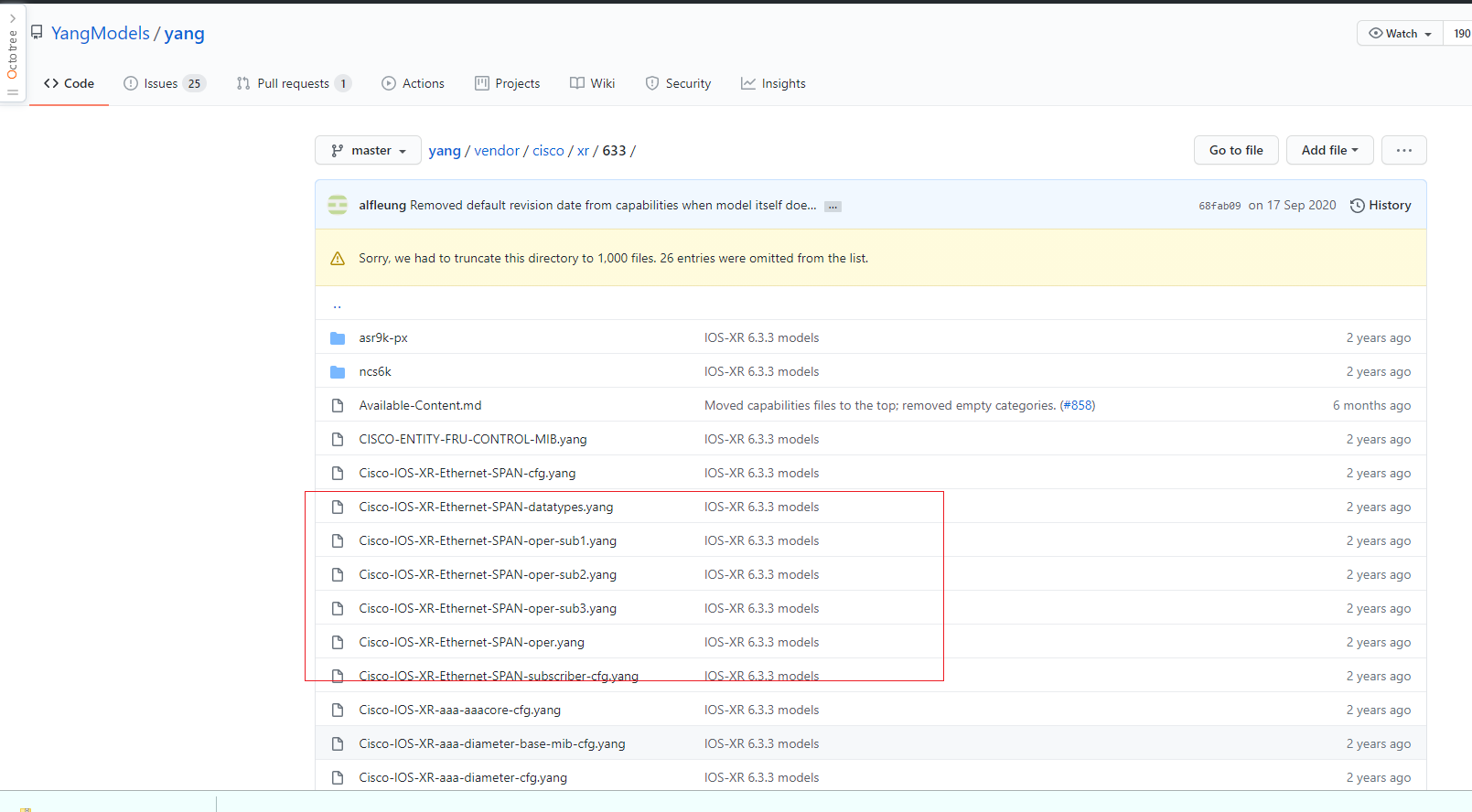Image resolution: width=1472 pixels, height=812 pixels.
Task: Open commit hash 68fab09
Action: click(x=1220, y=206)
